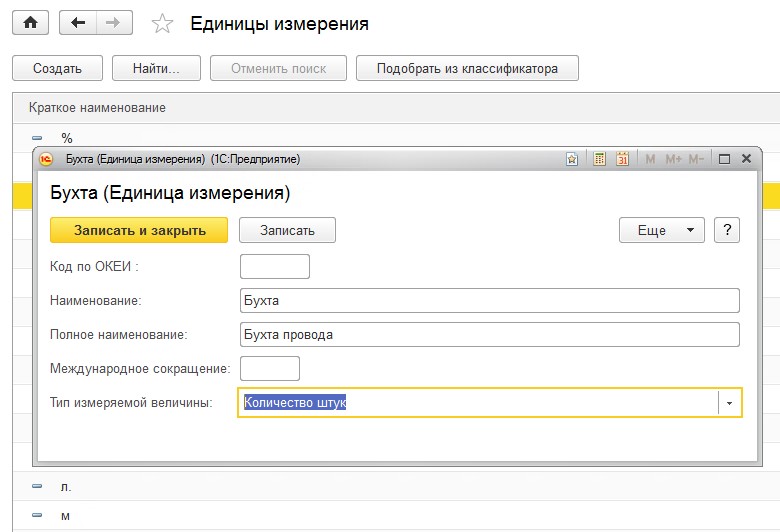The image size is (780, 532).
Task: Open the calendar icon in the title bar
Action: click(622, 159)
